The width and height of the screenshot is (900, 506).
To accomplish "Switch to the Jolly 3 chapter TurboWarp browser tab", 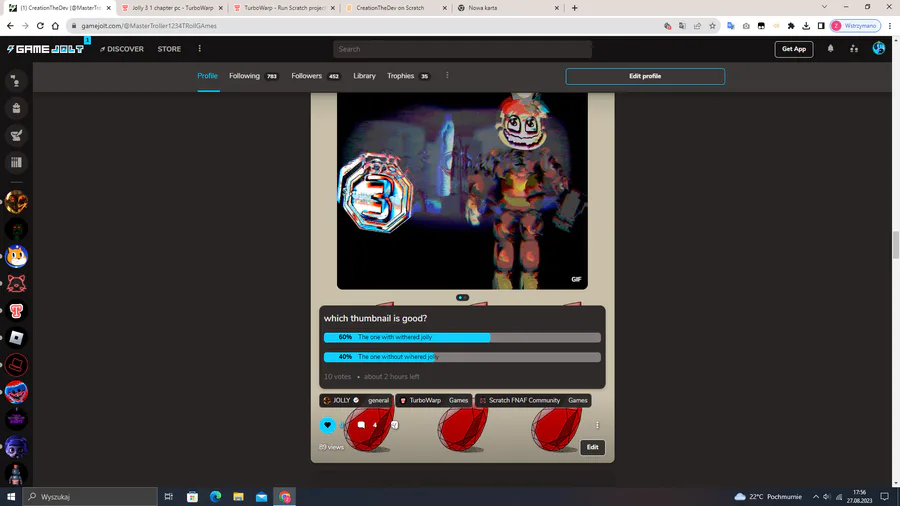I will tap(171, 8).
